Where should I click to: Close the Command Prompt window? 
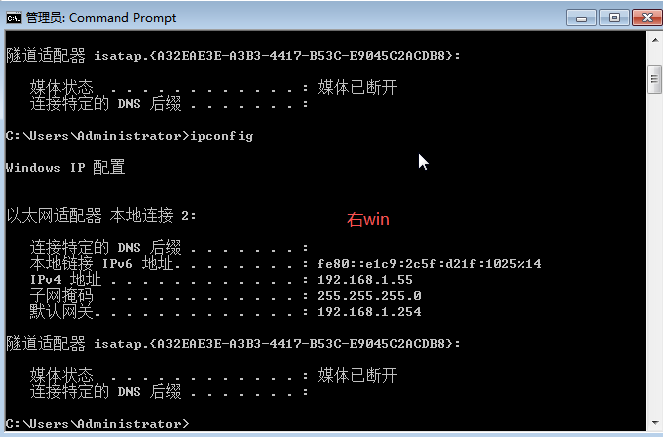pos(647,18)
